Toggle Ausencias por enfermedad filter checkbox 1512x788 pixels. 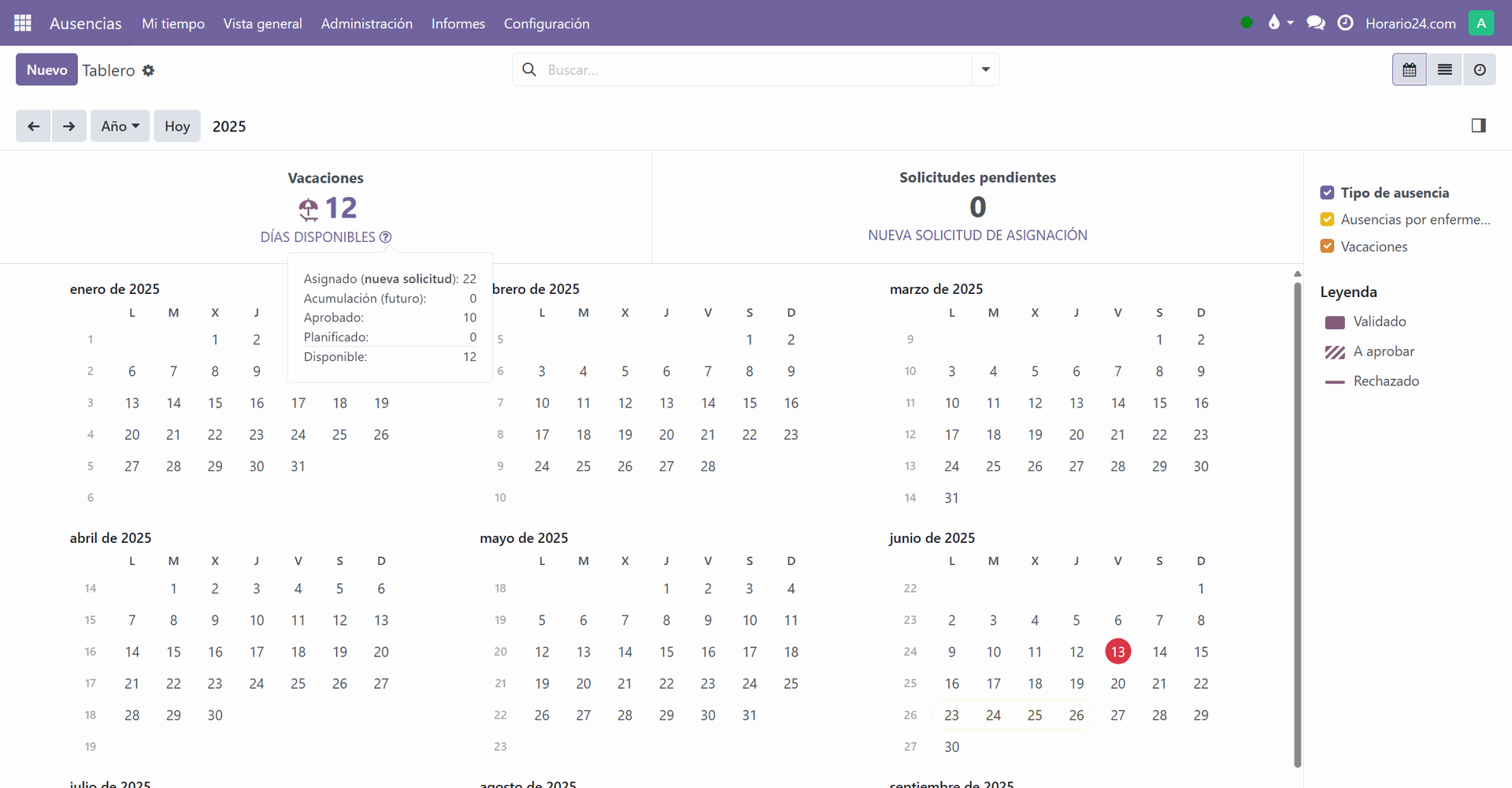(x=1327, y=220)
